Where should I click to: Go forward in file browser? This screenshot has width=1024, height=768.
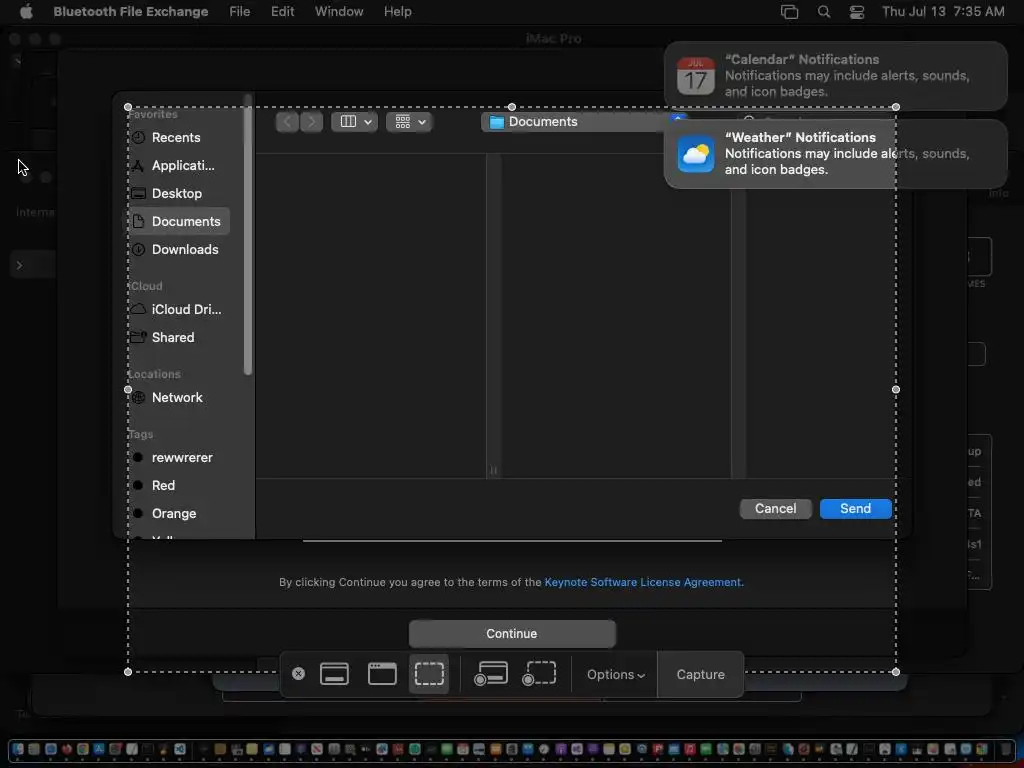312,122
